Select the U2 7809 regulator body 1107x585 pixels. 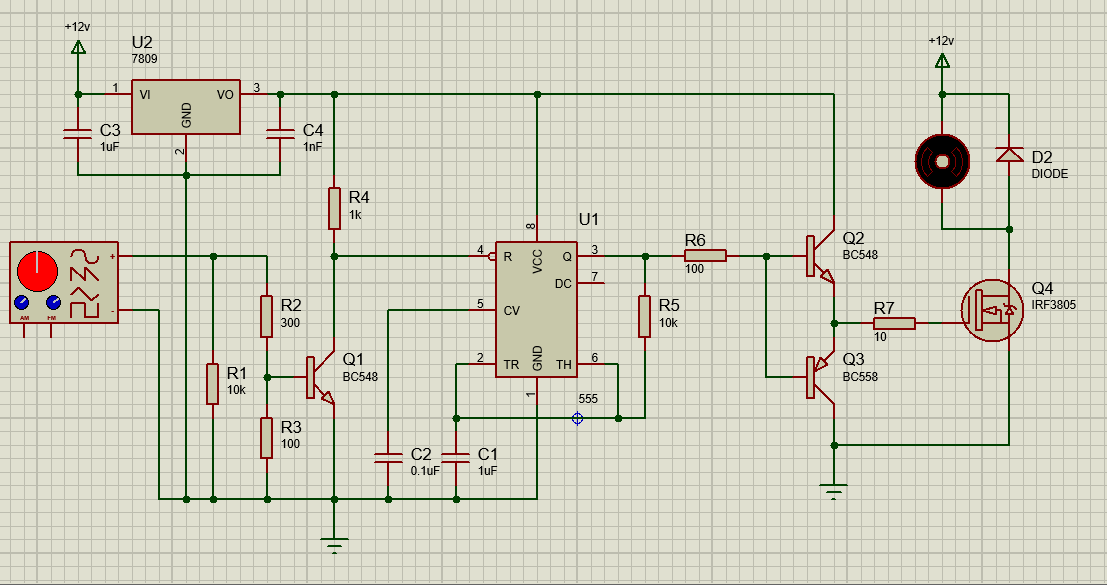click(187, 107)
